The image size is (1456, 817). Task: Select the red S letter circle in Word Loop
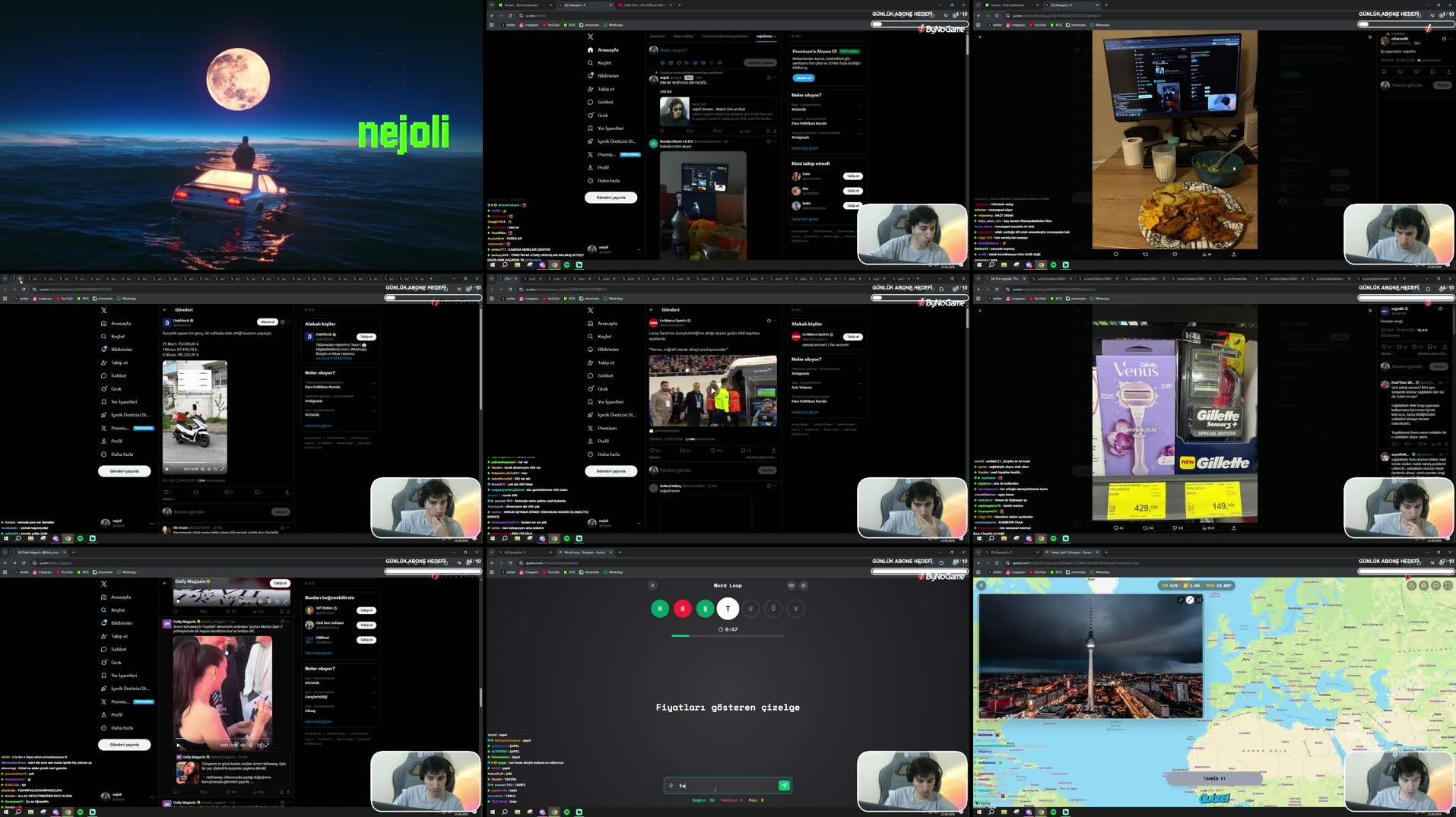[x=683, y=609]
